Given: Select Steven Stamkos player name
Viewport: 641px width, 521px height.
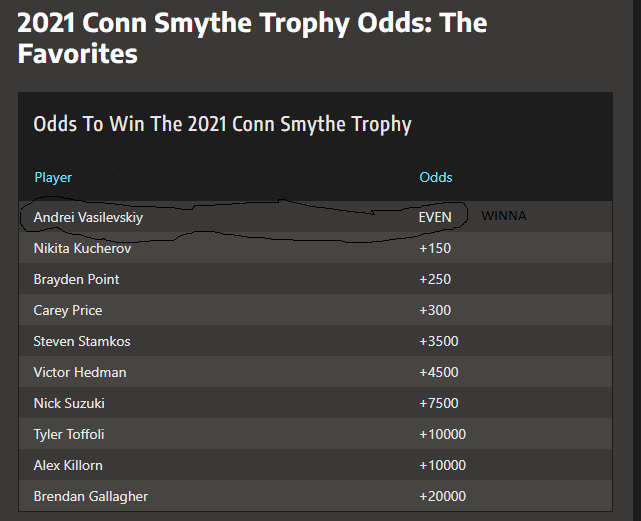Looking at the screenshot, I should point(82,341).
